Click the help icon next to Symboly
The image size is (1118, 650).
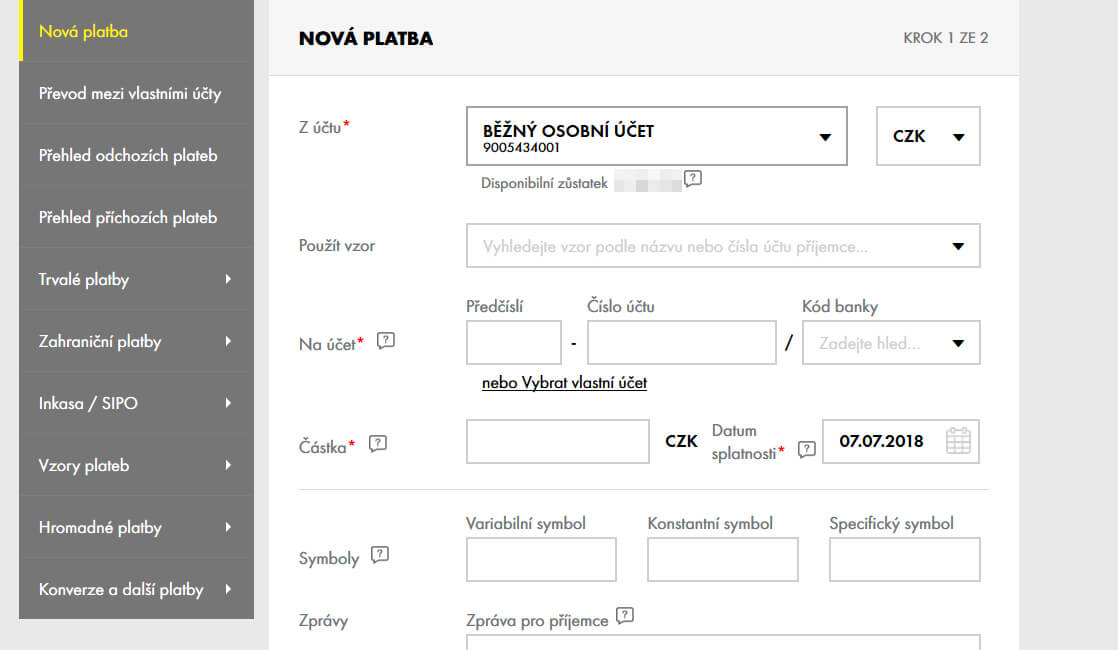point(378,558)
